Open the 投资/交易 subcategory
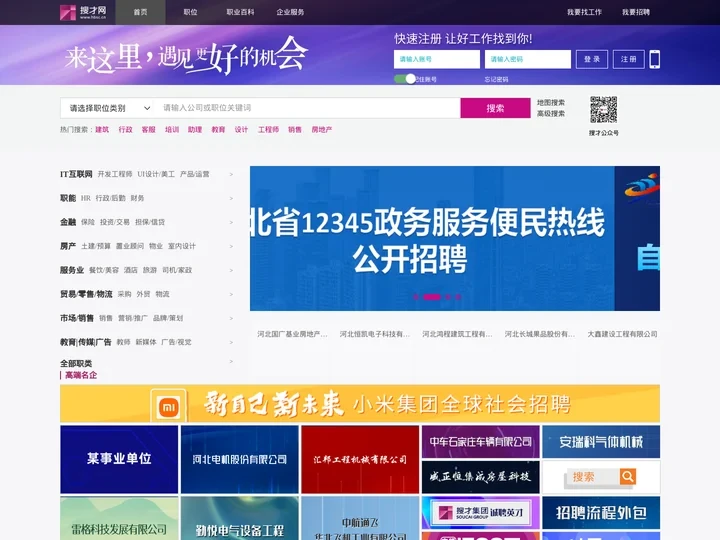Image resolution: width=720 pixels, height=540 pixels. tap(115, 222)
